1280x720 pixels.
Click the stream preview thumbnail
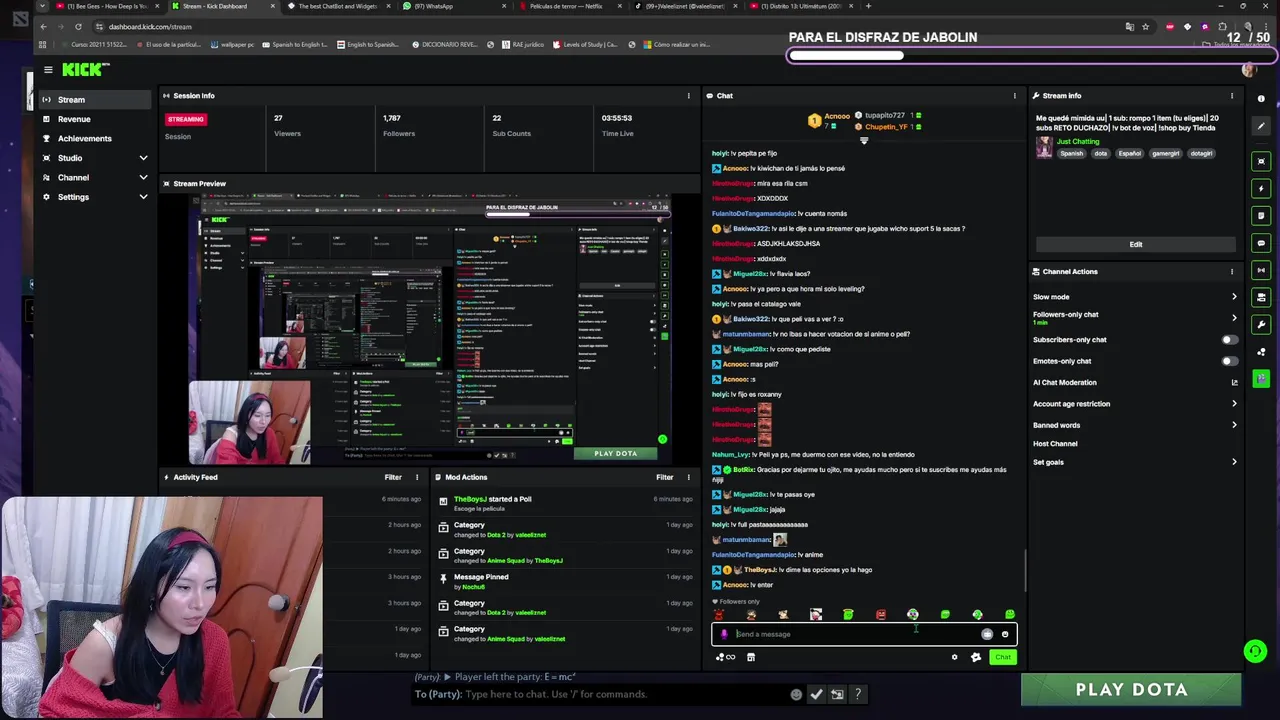(x=431, y=329)
